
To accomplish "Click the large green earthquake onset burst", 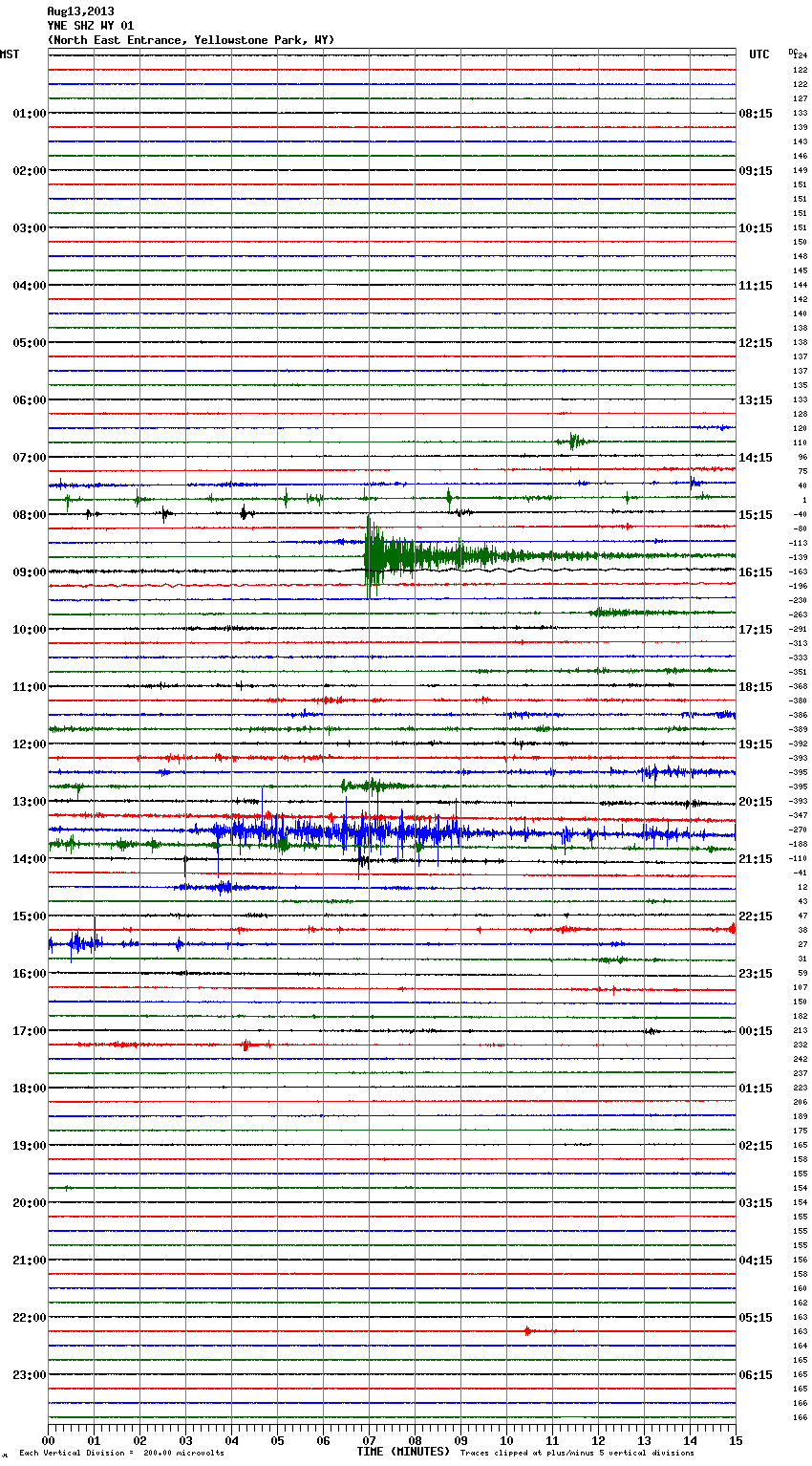I will click(374, 556).
